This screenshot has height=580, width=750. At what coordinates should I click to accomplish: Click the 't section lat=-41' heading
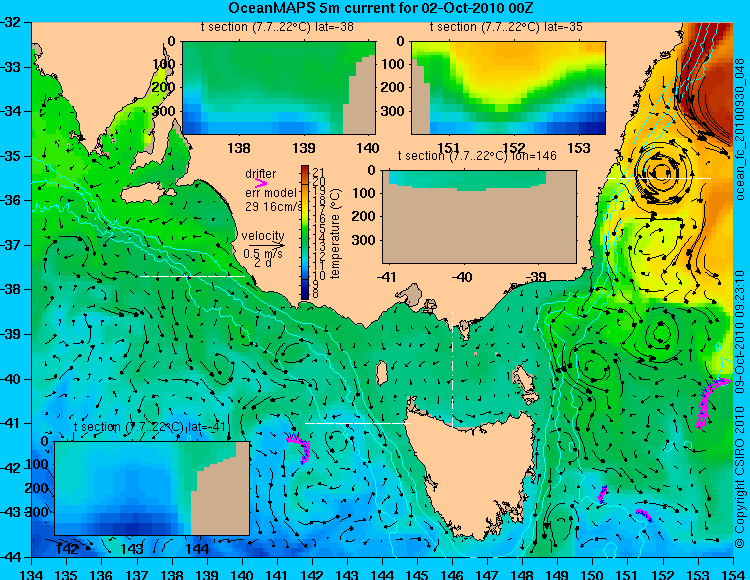click(x=150, y=427)
